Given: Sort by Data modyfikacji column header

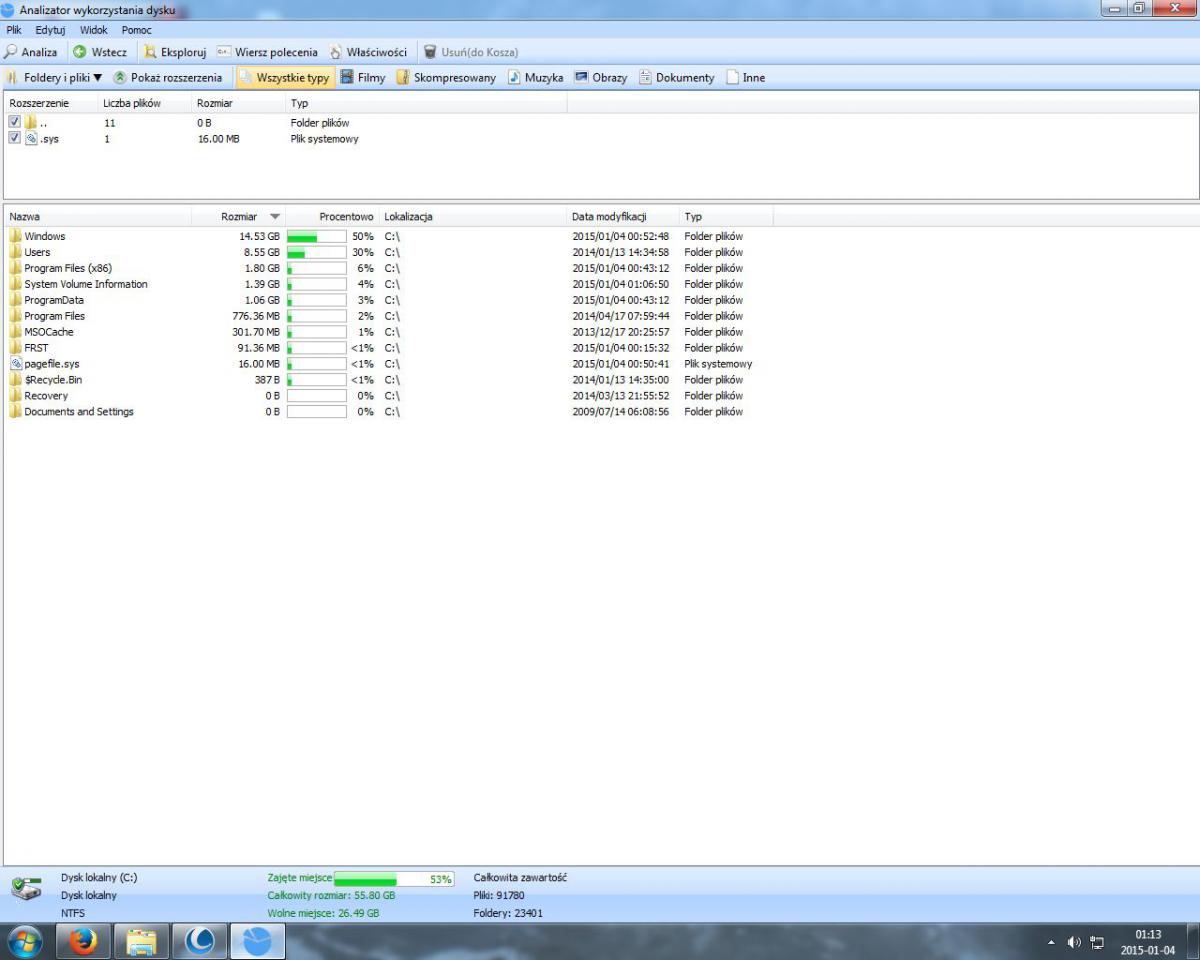Looking at the screenshot, I should [623, 216].
